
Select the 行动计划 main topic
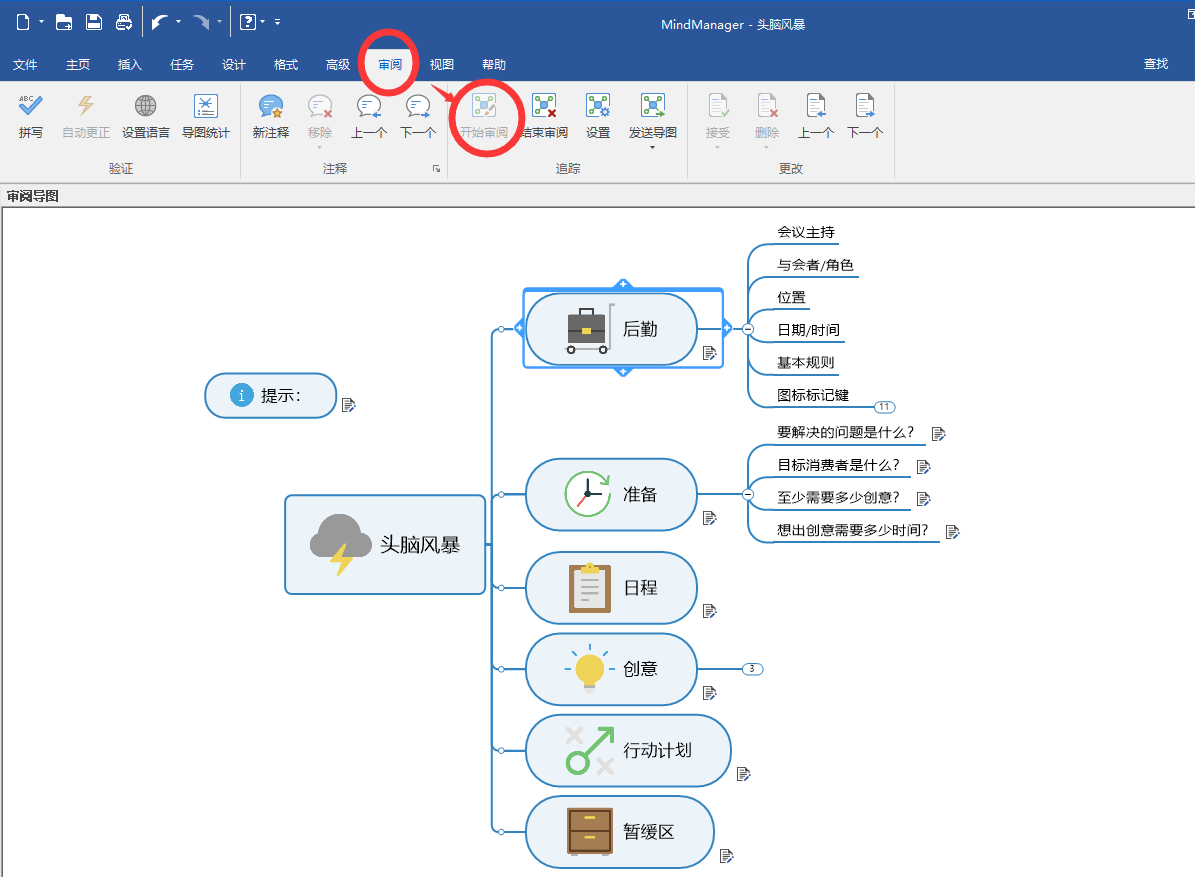point(628,751)
